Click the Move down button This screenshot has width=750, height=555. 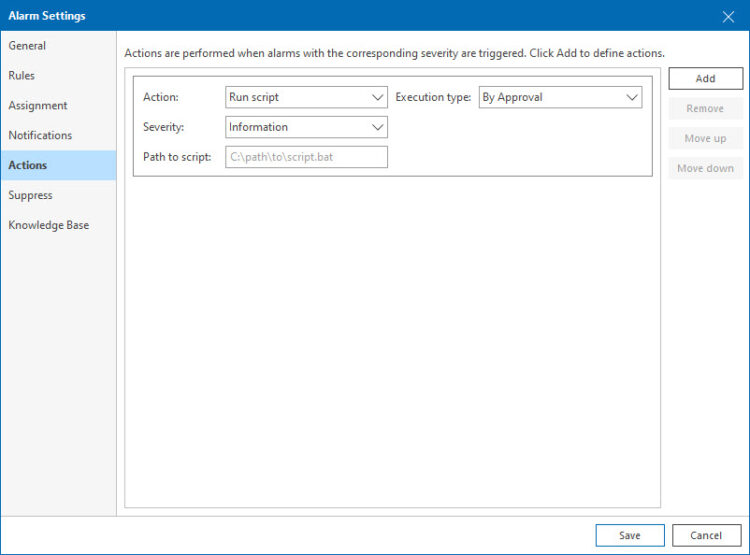705,168
